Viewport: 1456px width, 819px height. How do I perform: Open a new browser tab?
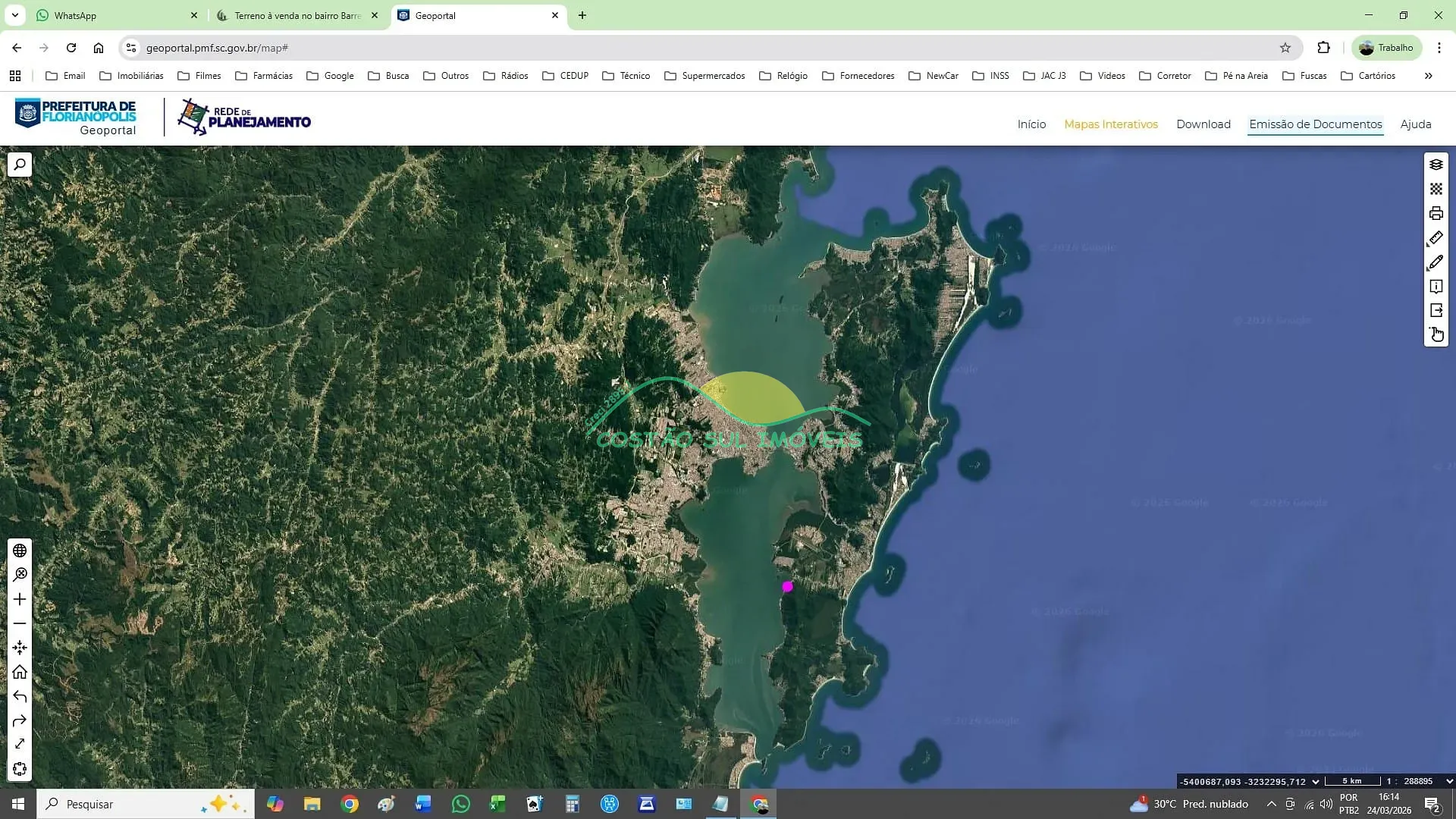click(582, 15)
